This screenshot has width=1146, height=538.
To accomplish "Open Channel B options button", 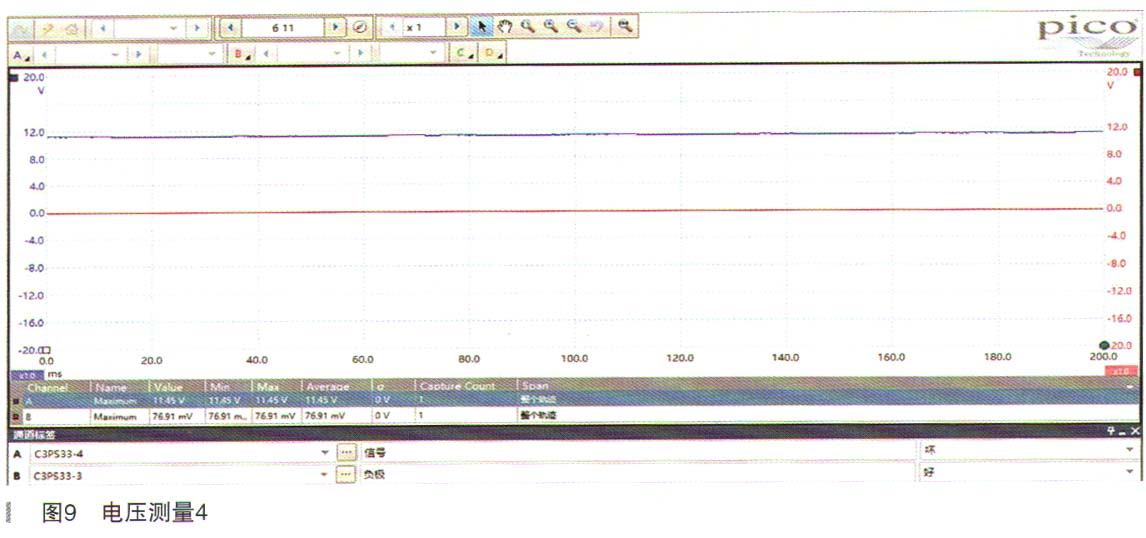I will 240,55.
